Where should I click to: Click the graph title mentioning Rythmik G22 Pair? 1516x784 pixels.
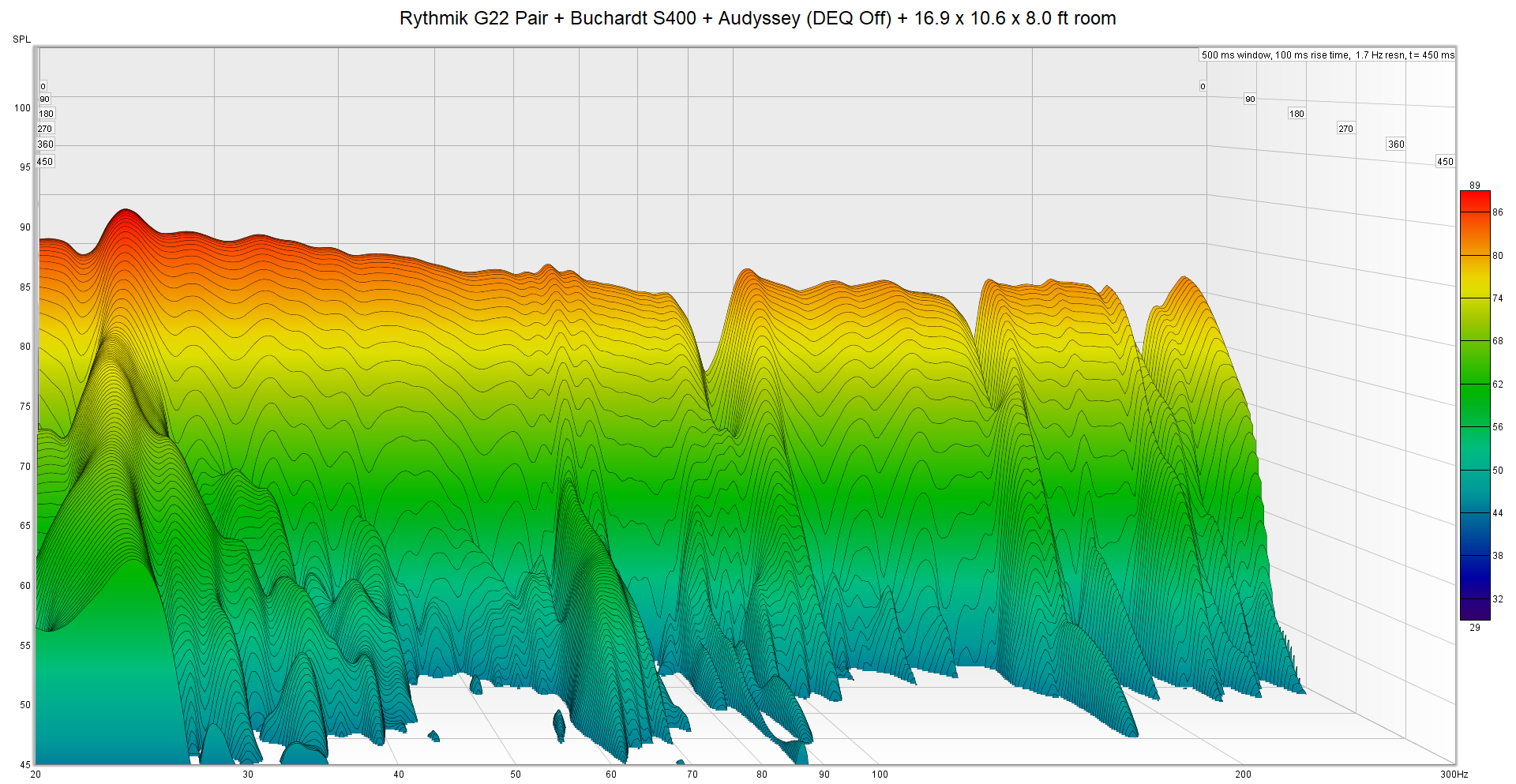pos(757,18)
